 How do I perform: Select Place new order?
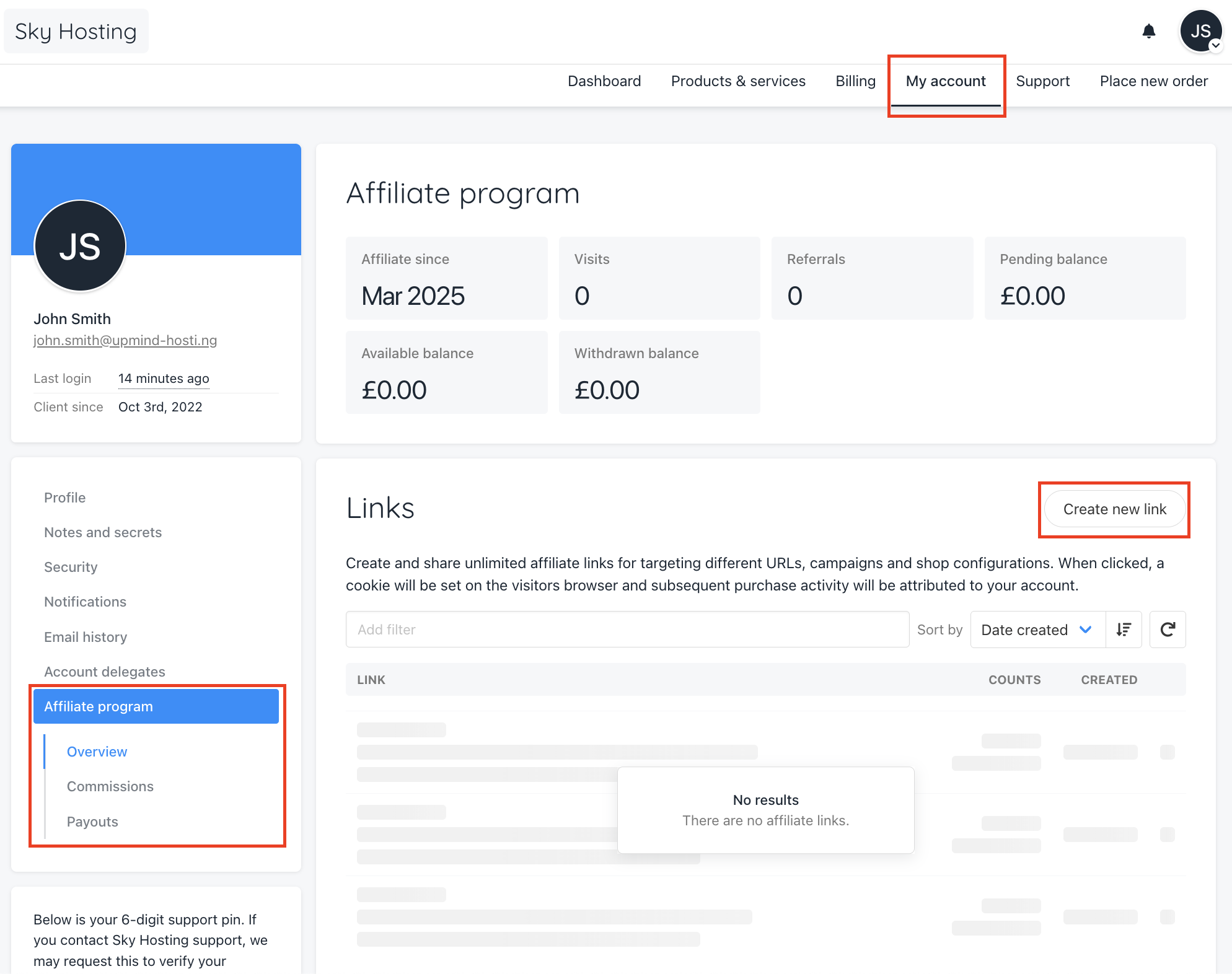pyautogui.click(x=1153, y=81)
